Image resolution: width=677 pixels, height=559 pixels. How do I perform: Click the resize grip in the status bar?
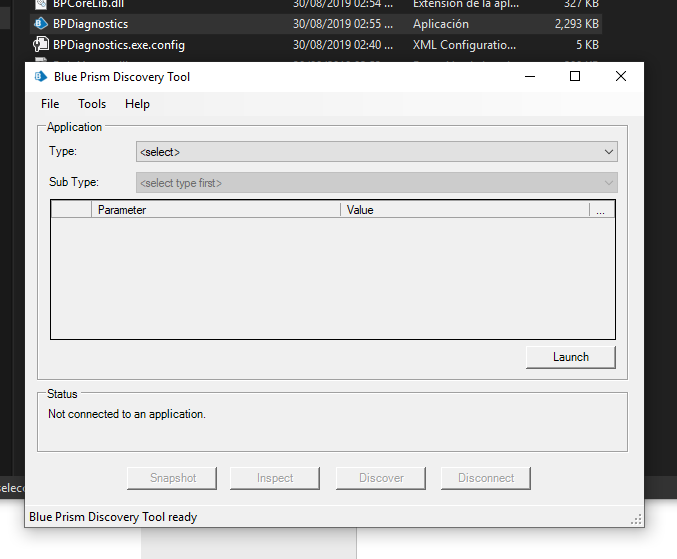636,519
